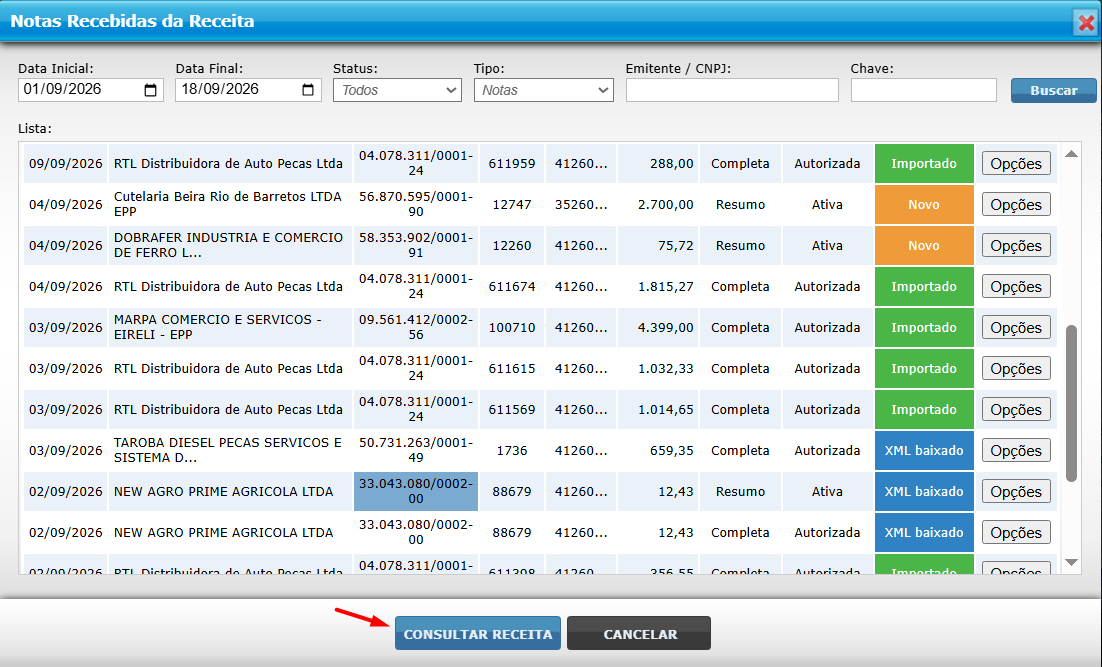Close the Notas Recebidas da Receita dialog

click(1087, 22)
